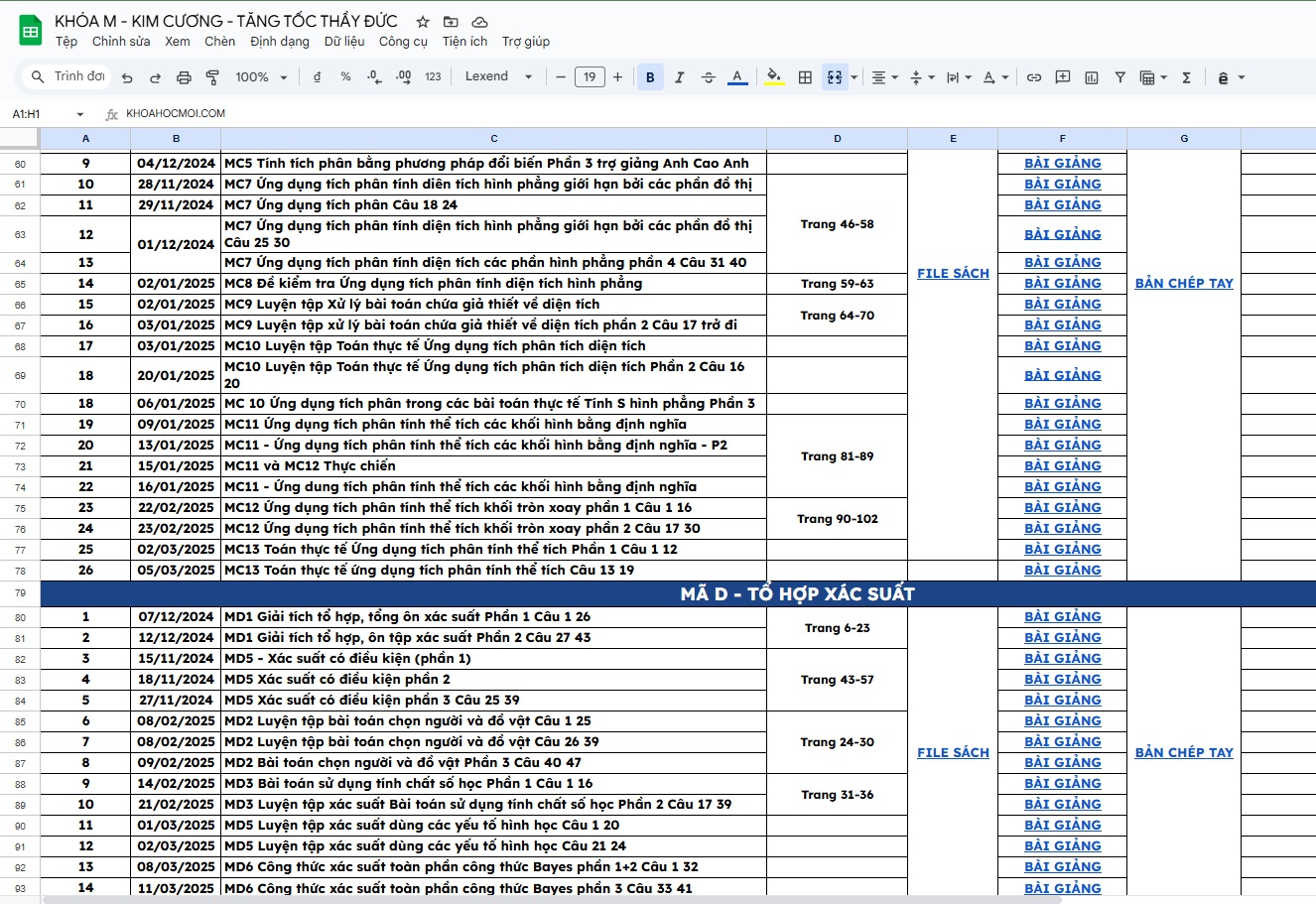Open BÀI GIẢNG link in row 78
Screen dimensions: 1316x904
[1063, 570]
